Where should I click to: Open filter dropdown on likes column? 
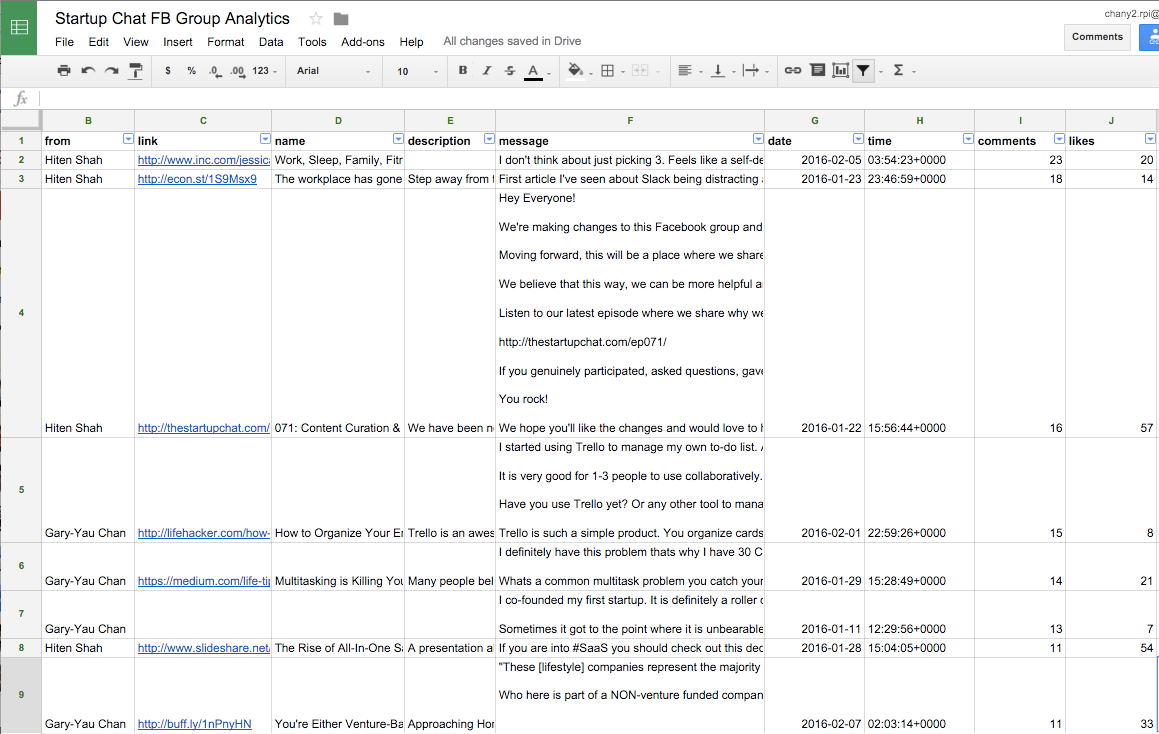1150,139
